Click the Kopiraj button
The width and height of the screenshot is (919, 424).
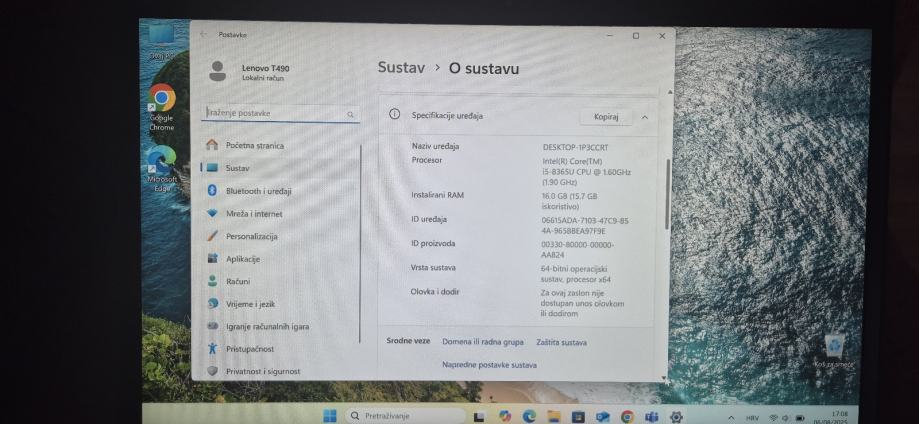(606, 117)
